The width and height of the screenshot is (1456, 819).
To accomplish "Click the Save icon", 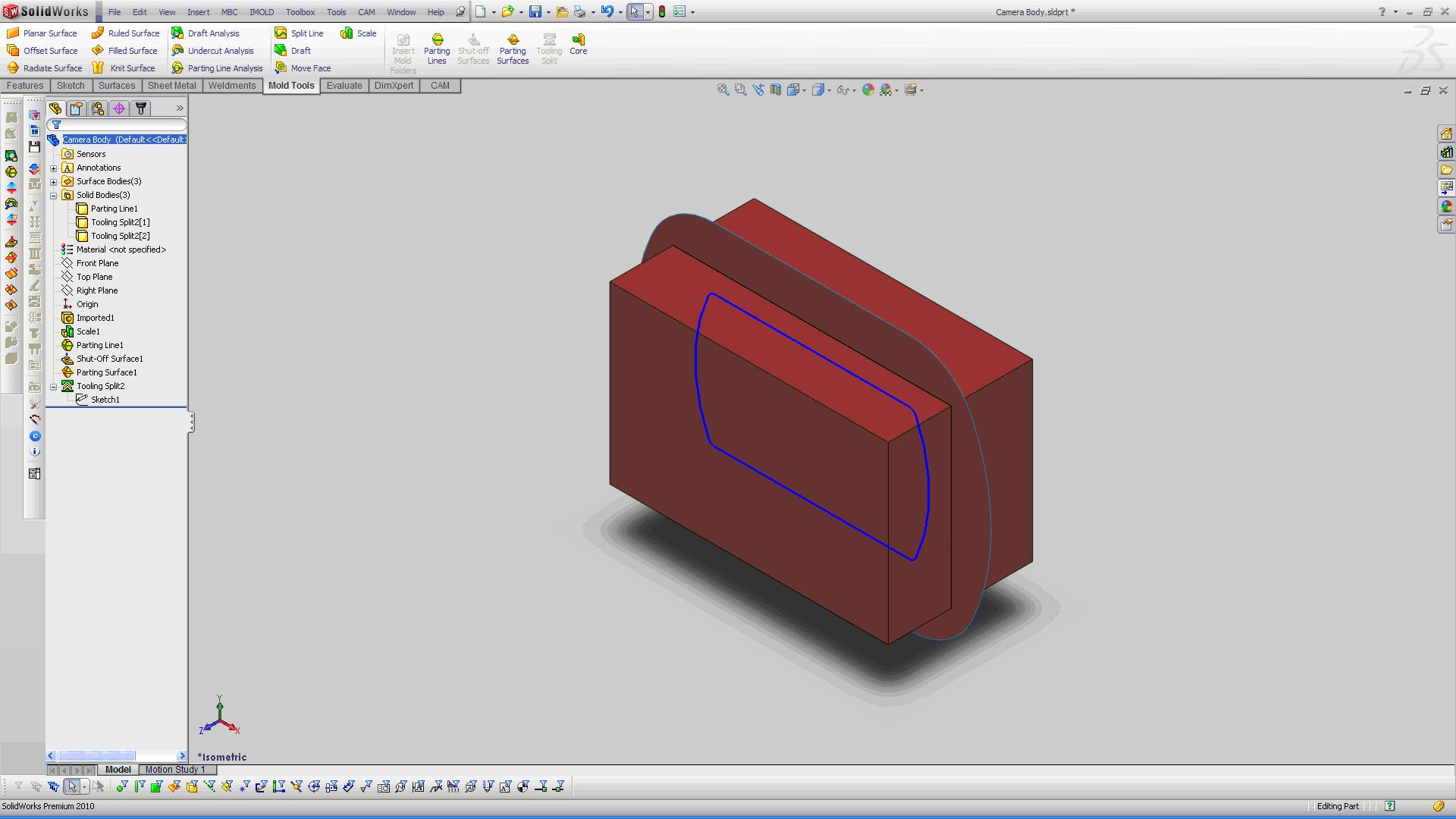I will (x=535, y=11).
